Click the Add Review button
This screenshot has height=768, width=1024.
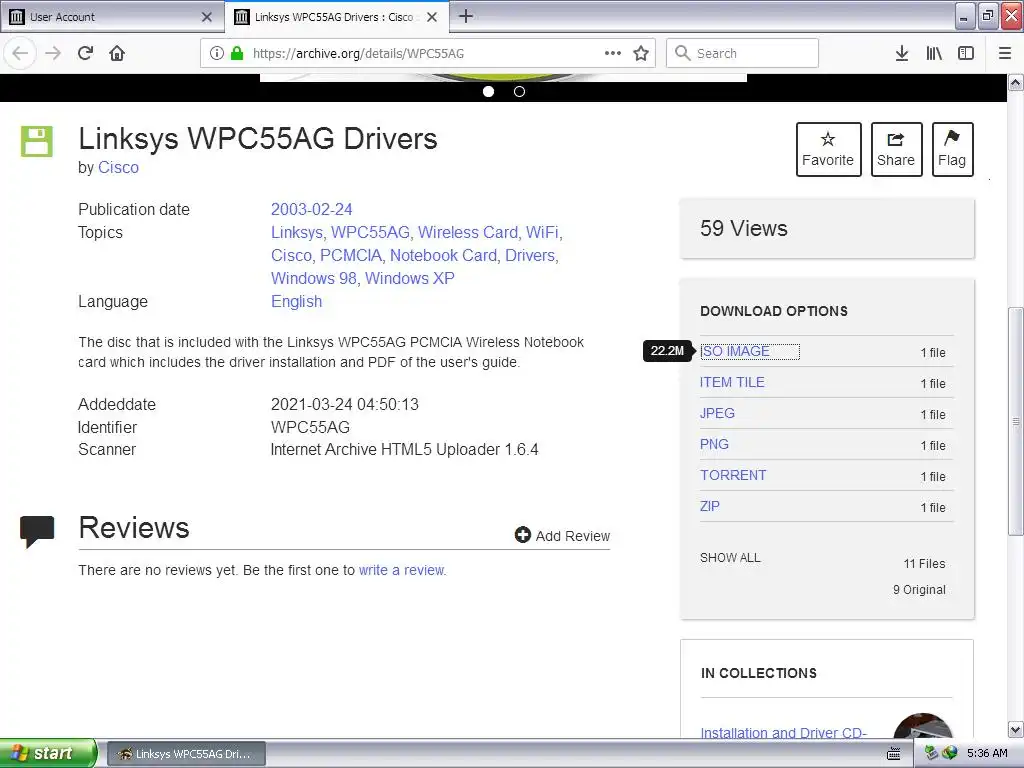point(562,536)
